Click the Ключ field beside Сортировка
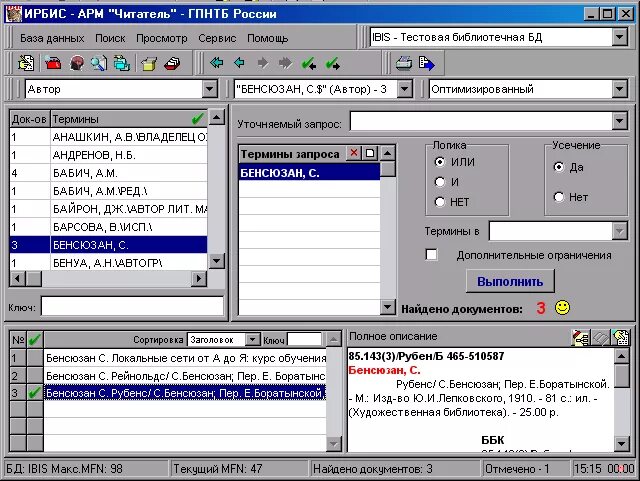The image size is (640, 481). (304, 339)
